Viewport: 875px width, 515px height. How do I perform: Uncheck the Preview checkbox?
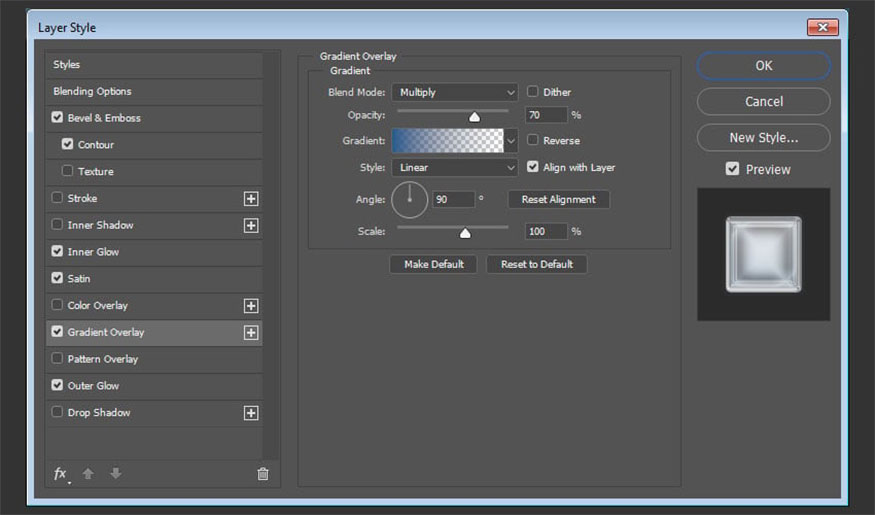(733, 170)
